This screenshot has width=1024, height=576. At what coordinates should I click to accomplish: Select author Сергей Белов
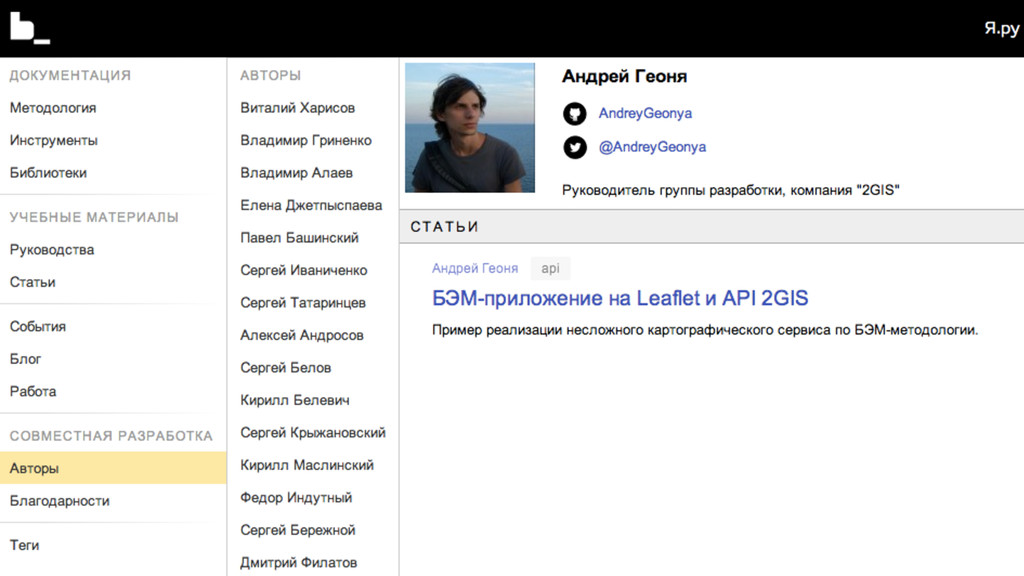coord(285,368)
